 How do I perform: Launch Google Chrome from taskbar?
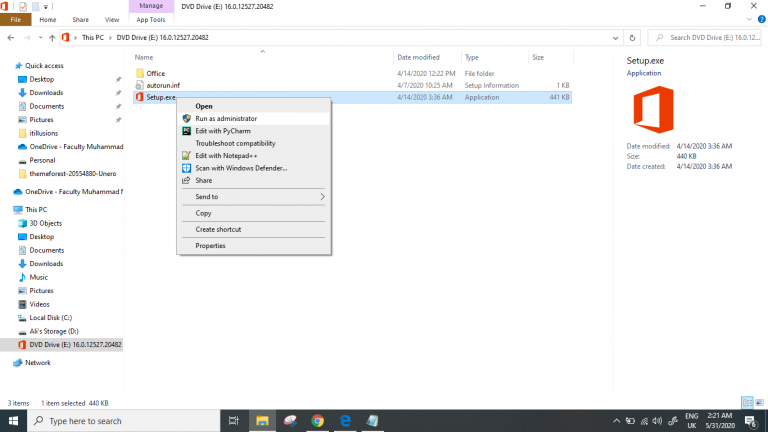point(317,421)
